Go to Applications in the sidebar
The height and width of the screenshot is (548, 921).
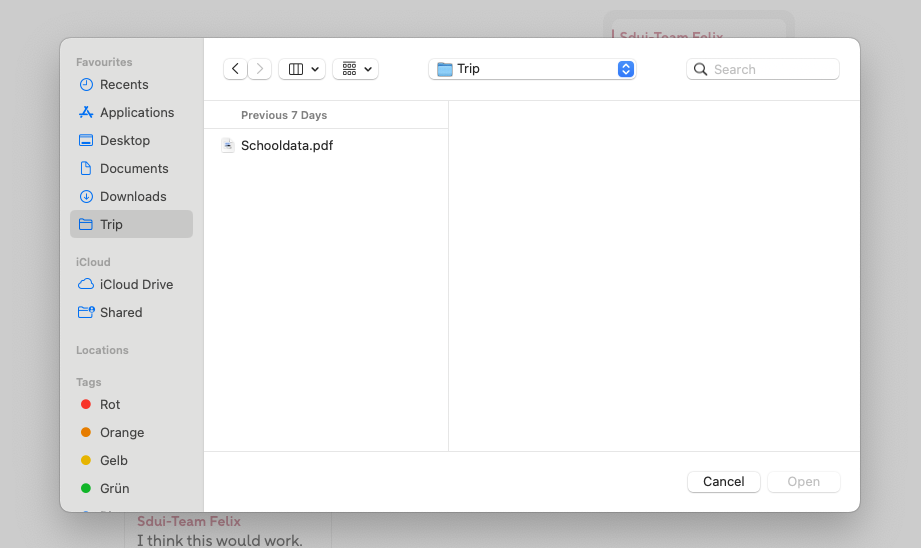pos(137,113)
